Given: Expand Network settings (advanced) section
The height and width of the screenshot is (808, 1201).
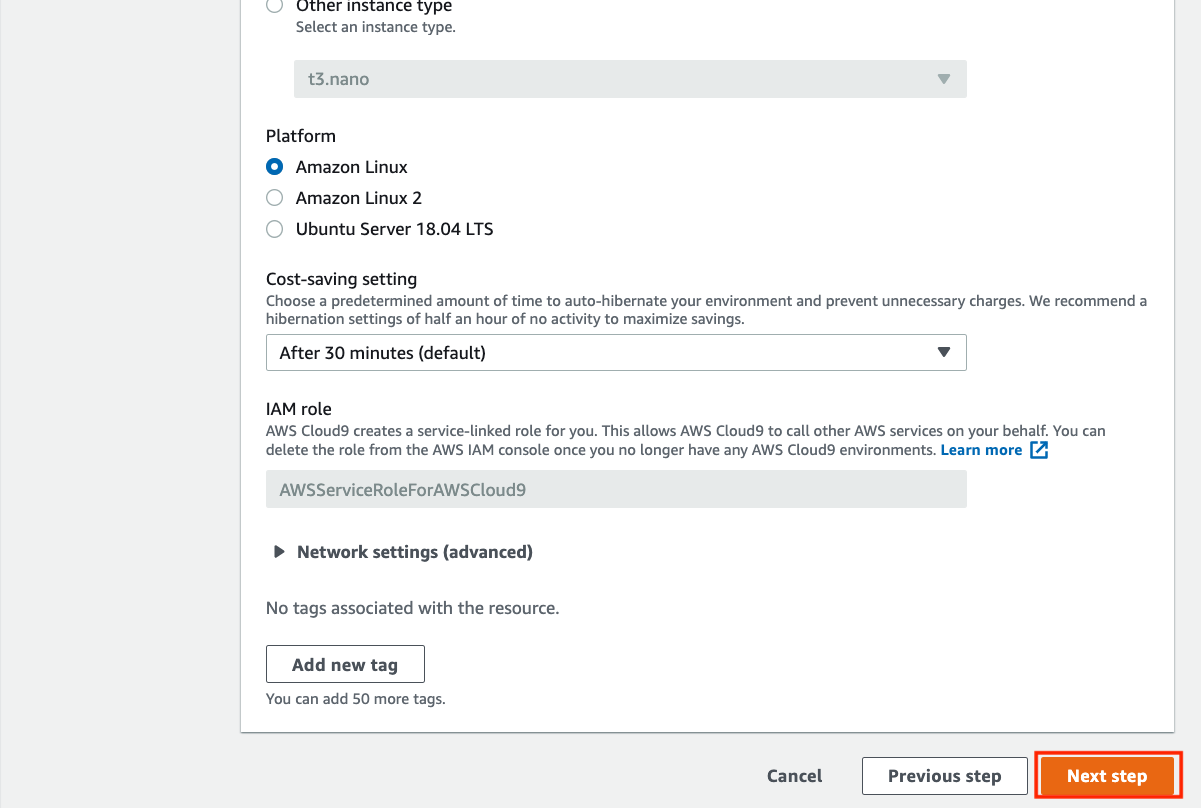Looking at the screenshot, I should pos(414,551).
